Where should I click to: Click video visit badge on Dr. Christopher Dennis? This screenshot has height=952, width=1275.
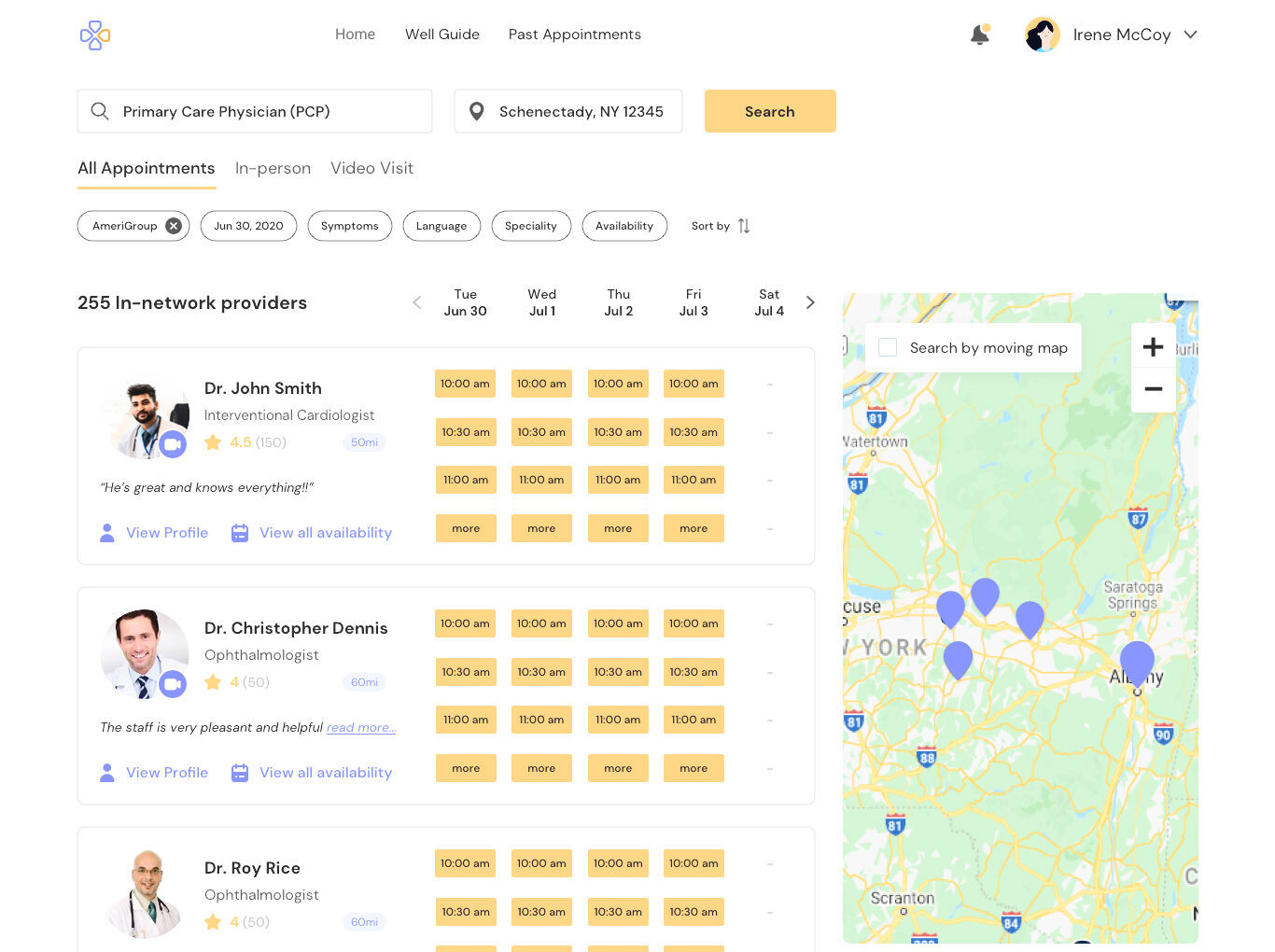point(173,684)
